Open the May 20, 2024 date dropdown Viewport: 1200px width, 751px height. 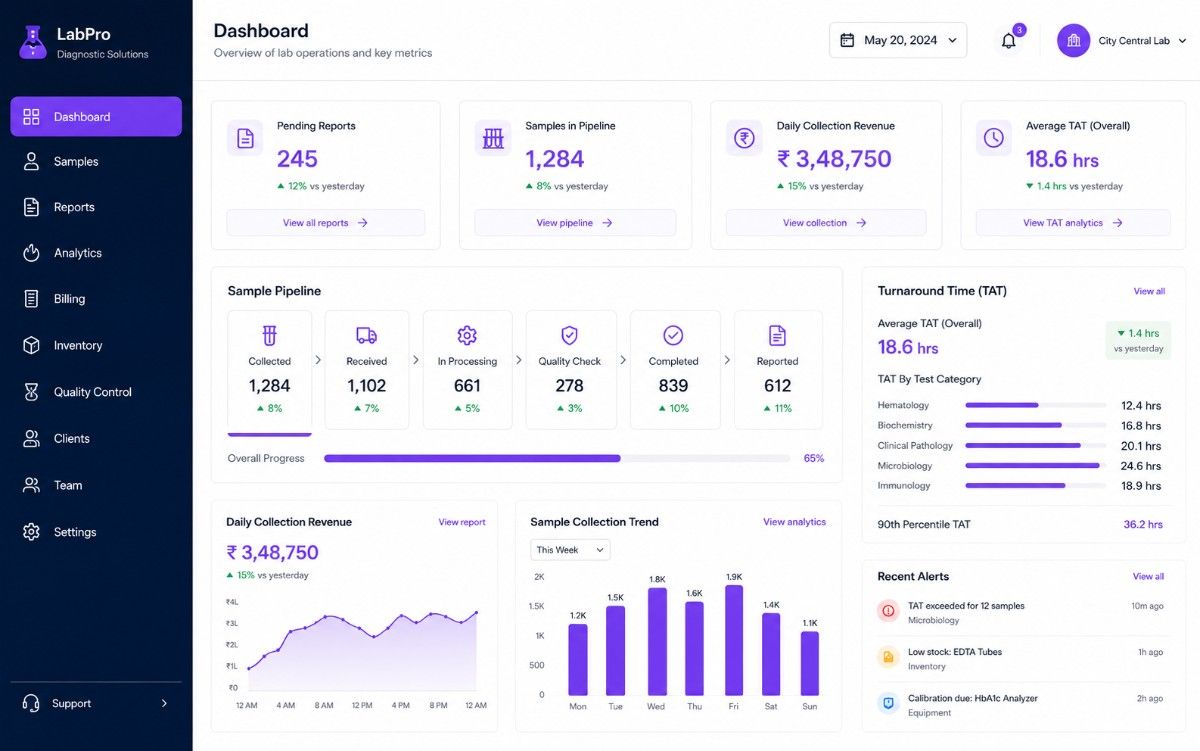[898, 40]
